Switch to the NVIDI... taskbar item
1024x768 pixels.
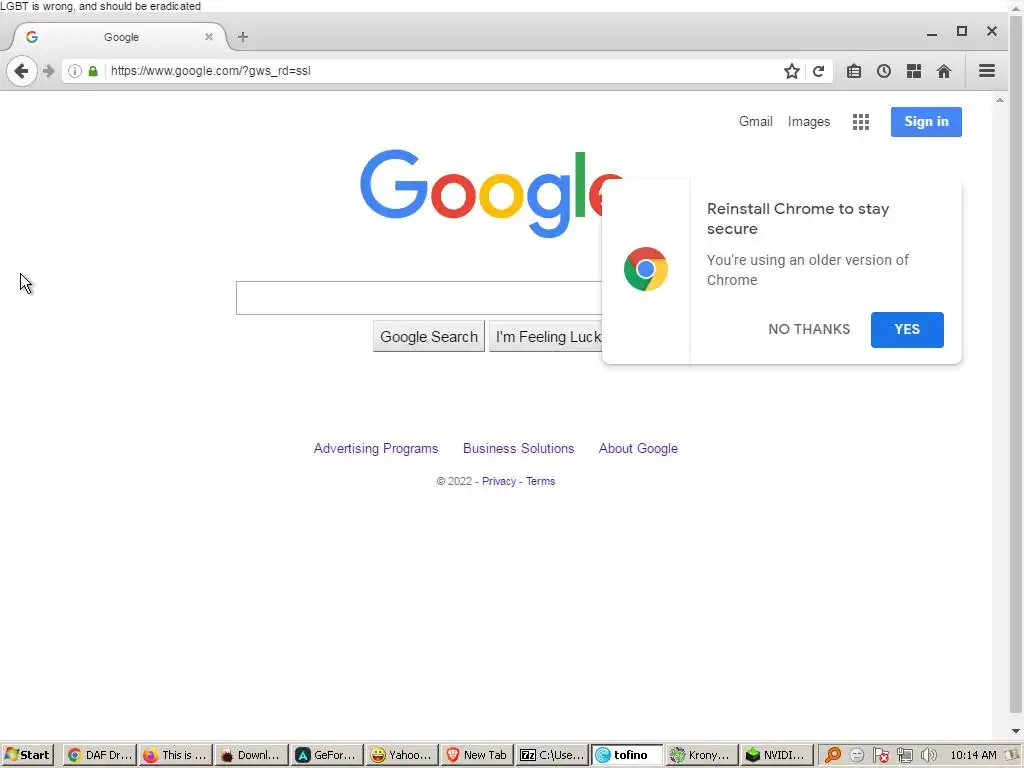point(777,755)
